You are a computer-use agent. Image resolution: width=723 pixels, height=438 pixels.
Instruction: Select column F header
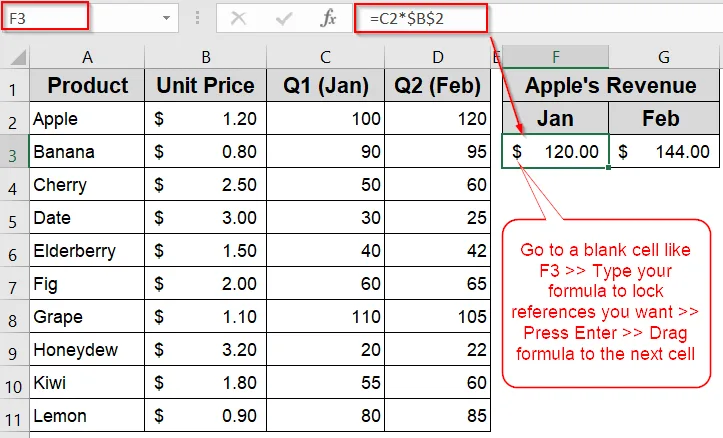[x=556, y=57]
